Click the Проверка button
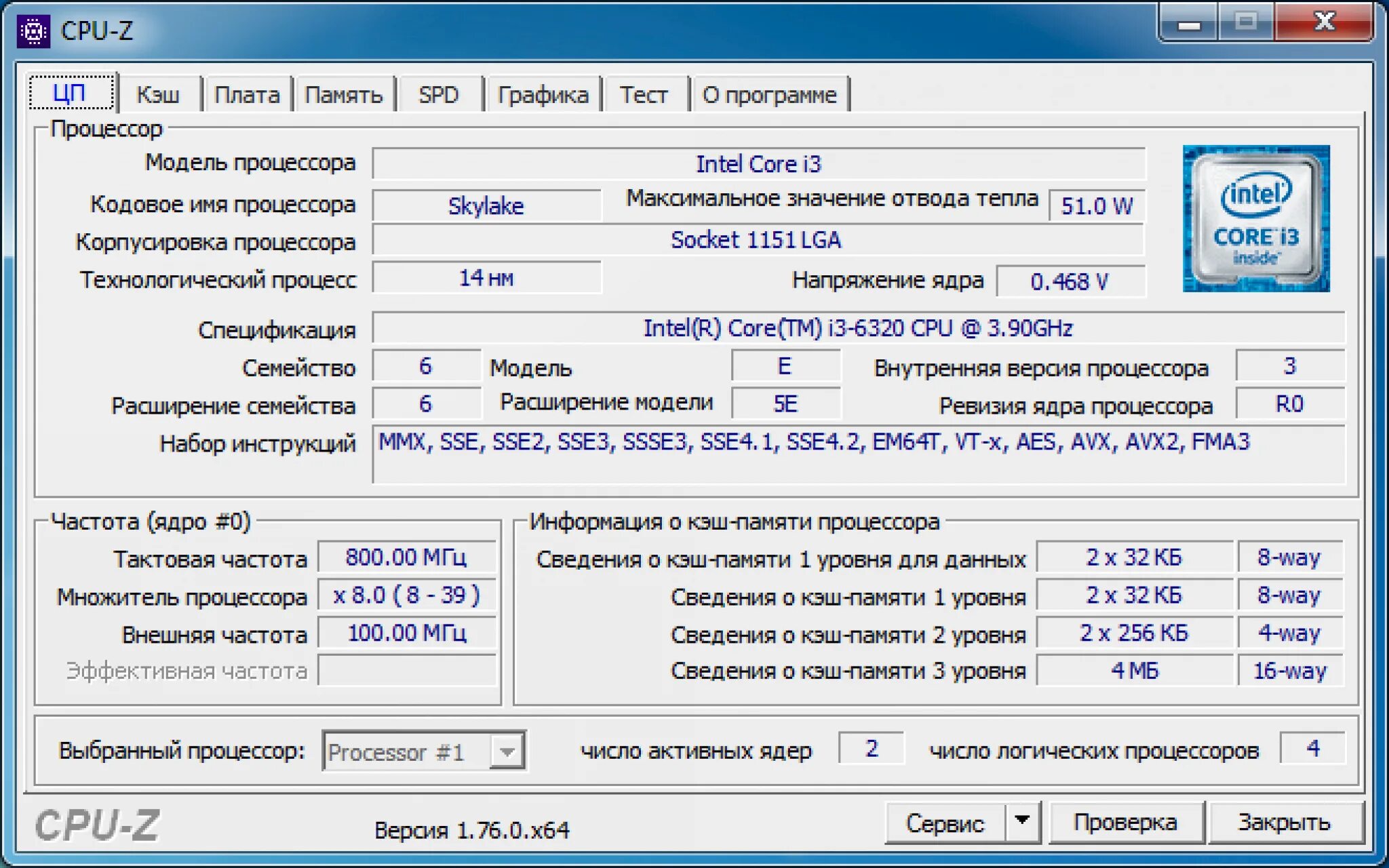1389x868 pixels. [x=1125, y=823]
